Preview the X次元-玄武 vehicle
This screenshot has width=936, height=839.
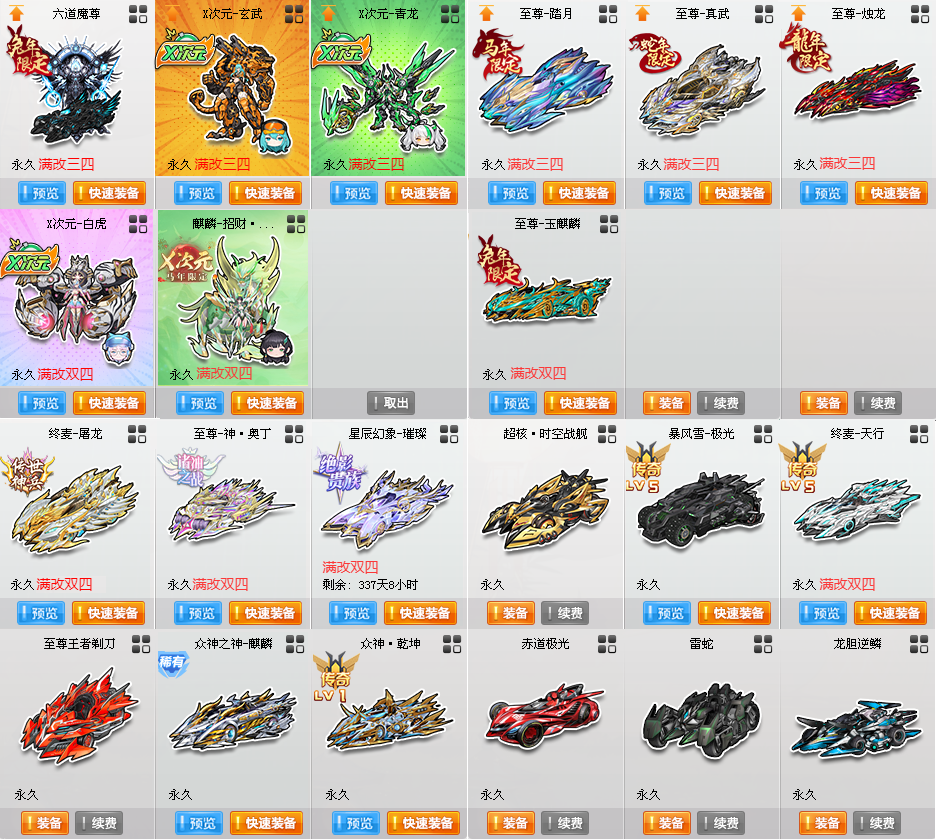[x=198, y=193]
